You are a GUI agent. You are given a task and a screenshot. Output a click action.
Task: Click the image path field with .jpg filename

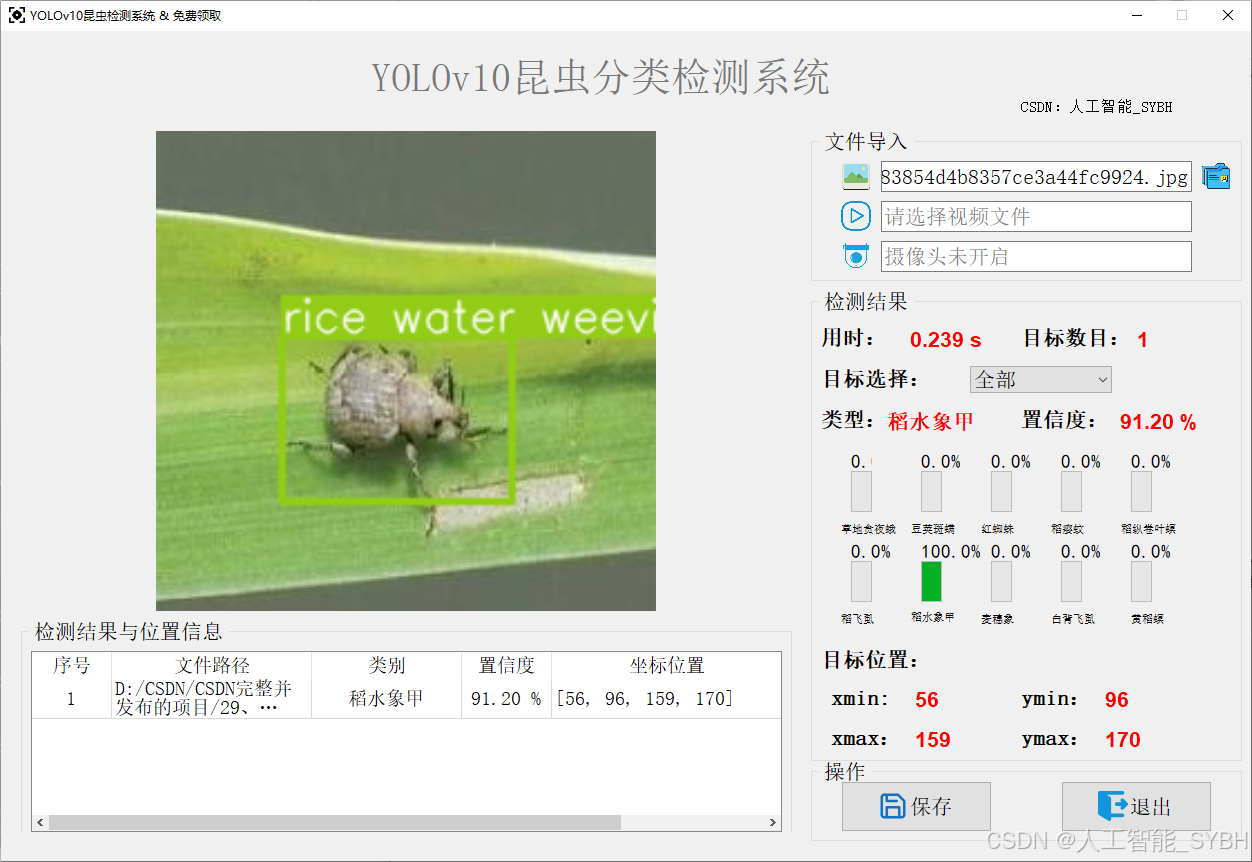point(1036,177)
